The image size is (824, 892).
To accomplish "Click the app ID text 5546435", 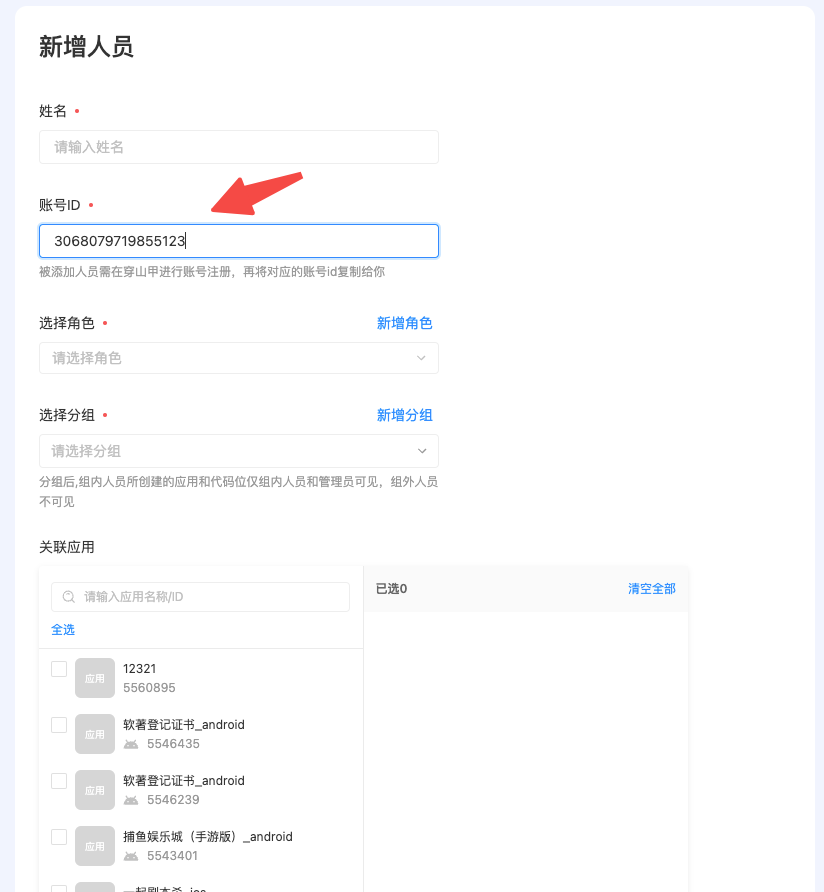I will [x=174, y=744].
